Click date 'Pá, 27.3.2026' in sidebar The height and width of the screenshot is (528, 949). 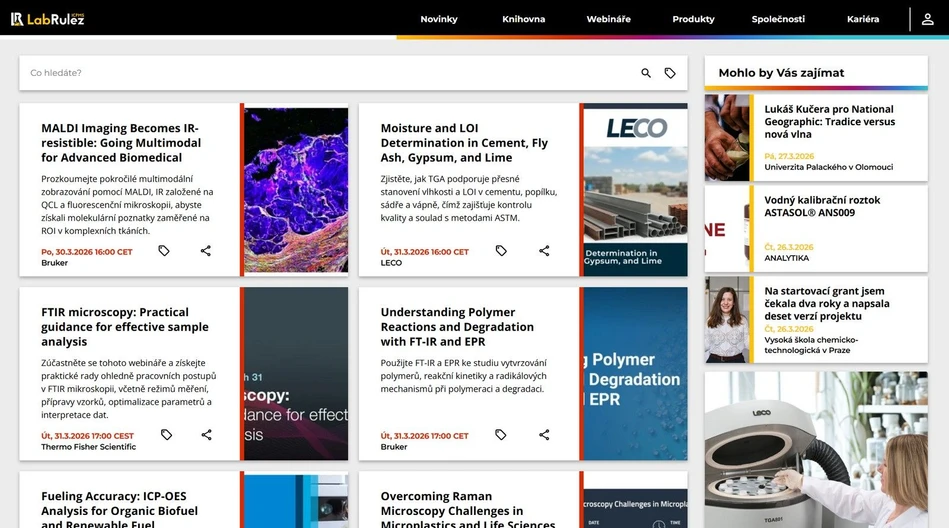tap(789, 156)
